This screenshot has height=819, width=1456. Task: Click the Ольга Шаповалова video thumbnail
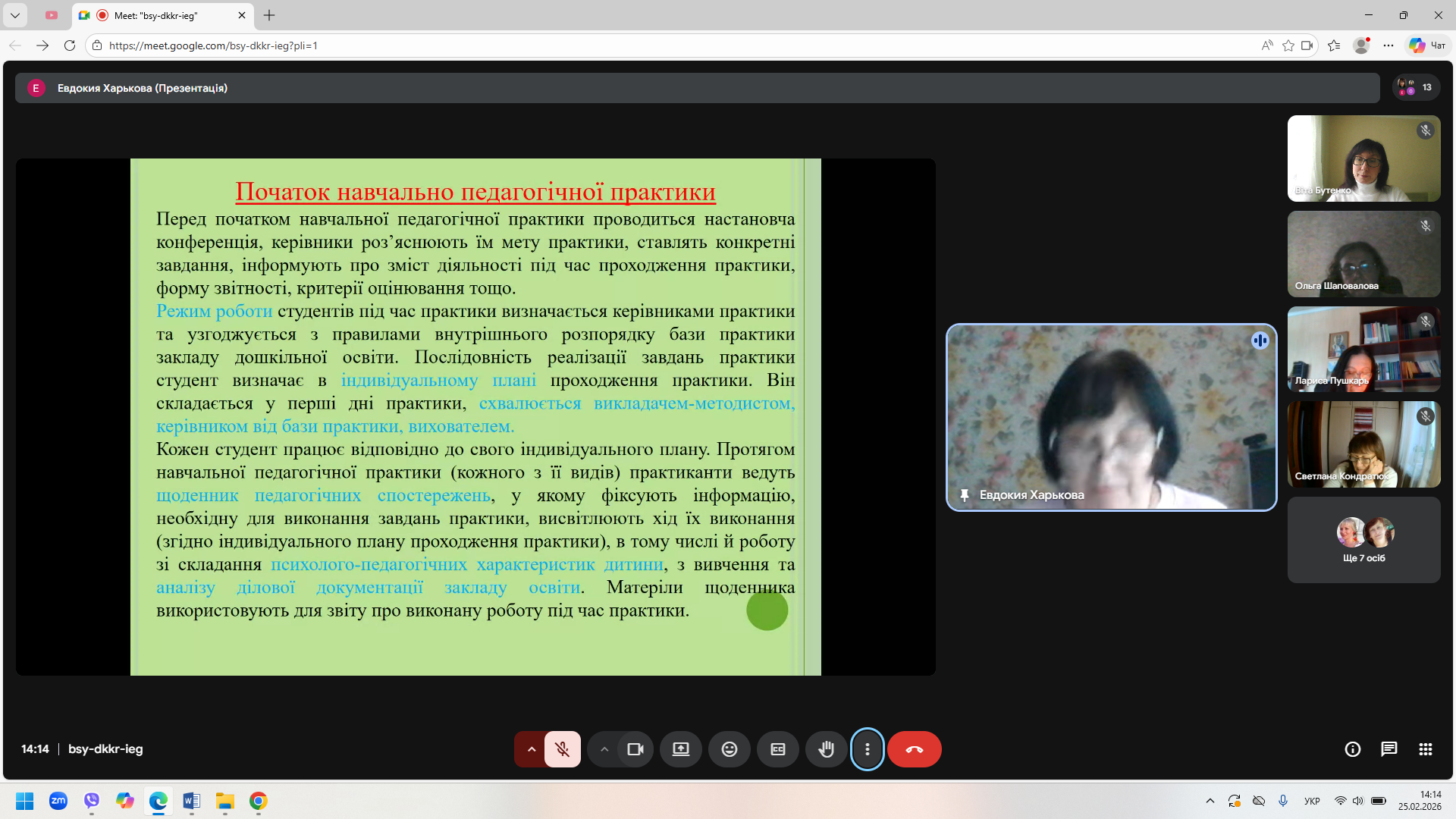[1363, 254]
